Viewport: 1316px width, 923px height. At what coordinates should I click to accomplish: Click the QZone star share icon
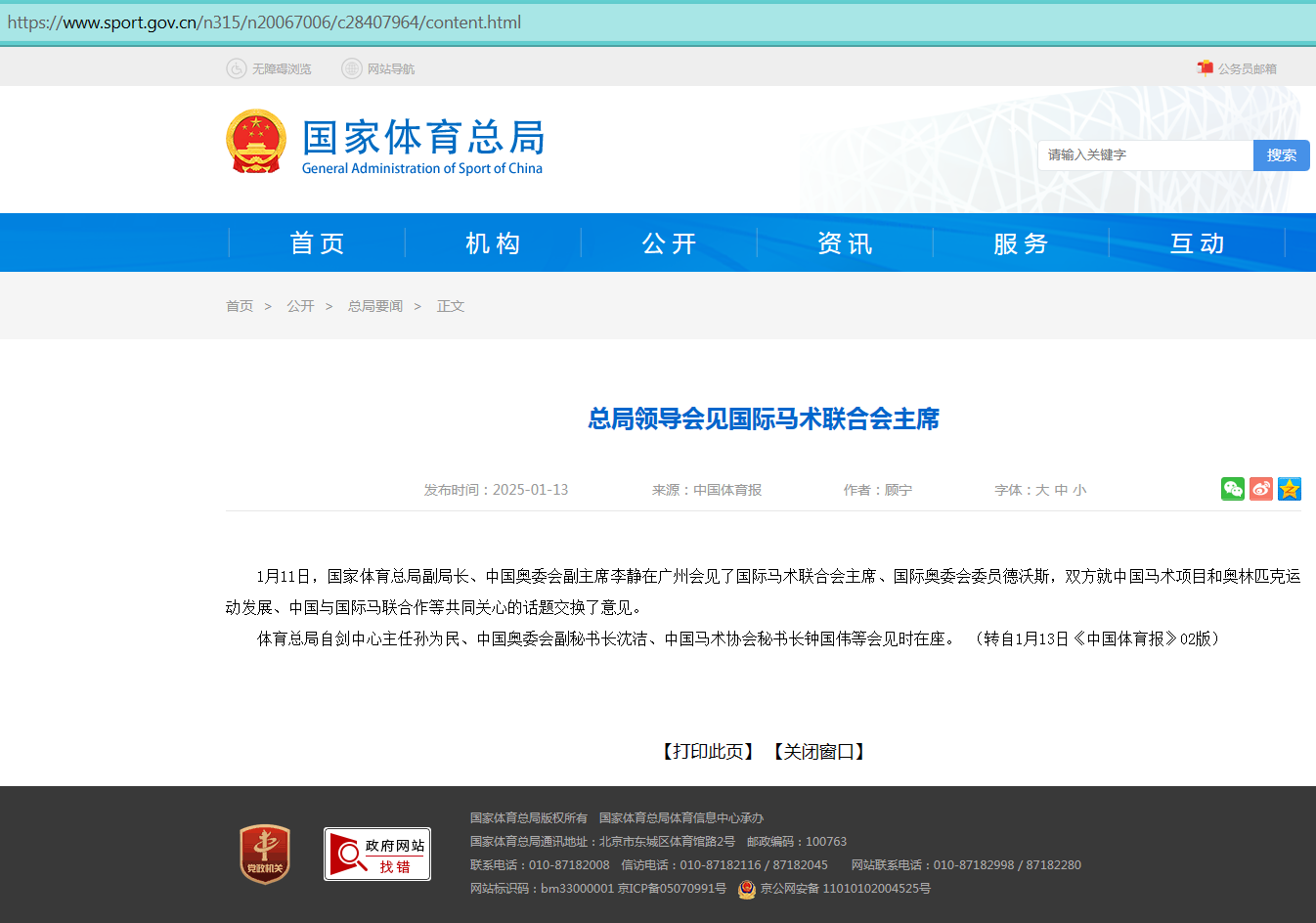[1290, 489]
